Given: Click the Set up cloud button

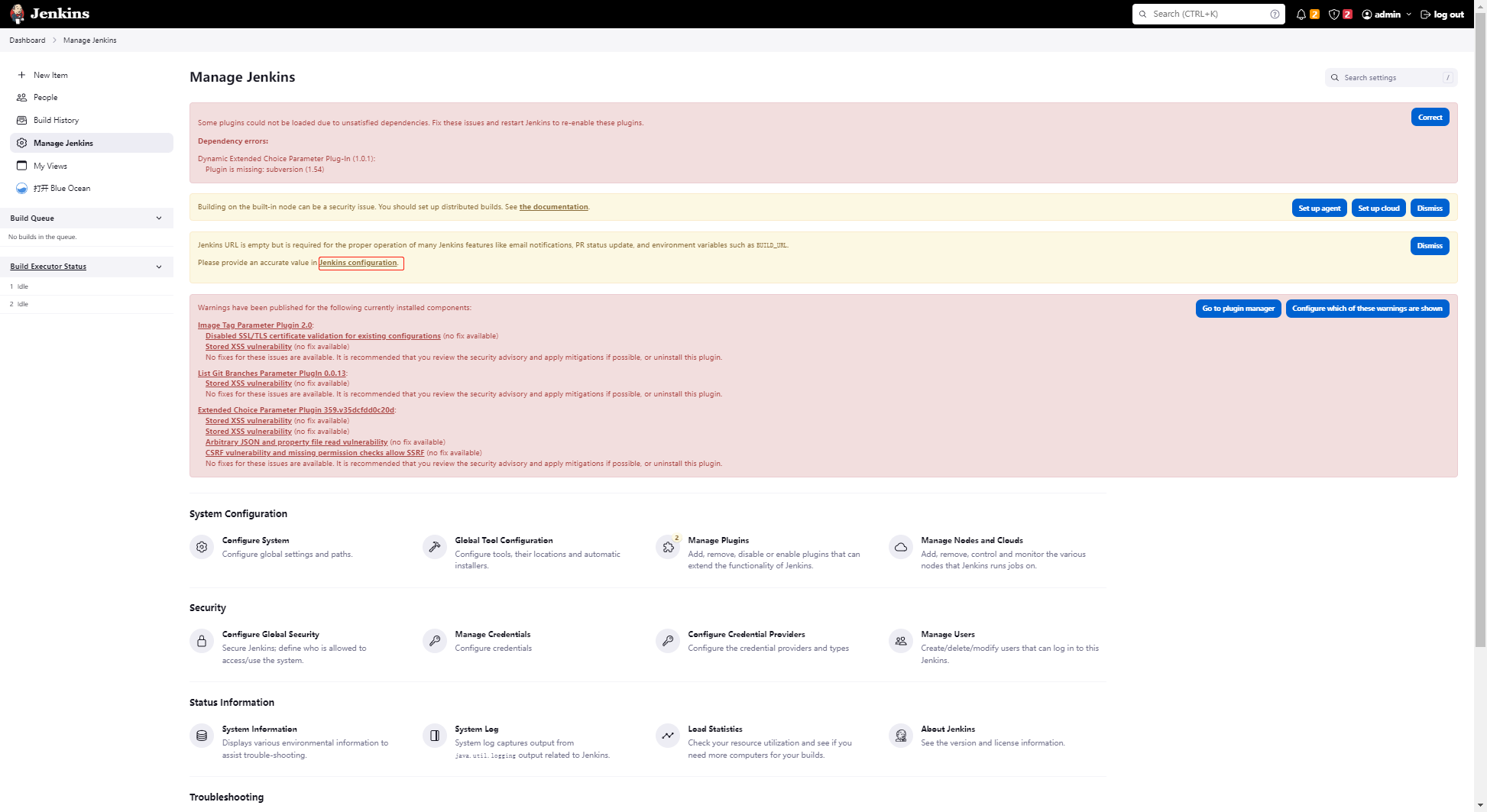Looking at the screenshot, I should coord(1378,208).
